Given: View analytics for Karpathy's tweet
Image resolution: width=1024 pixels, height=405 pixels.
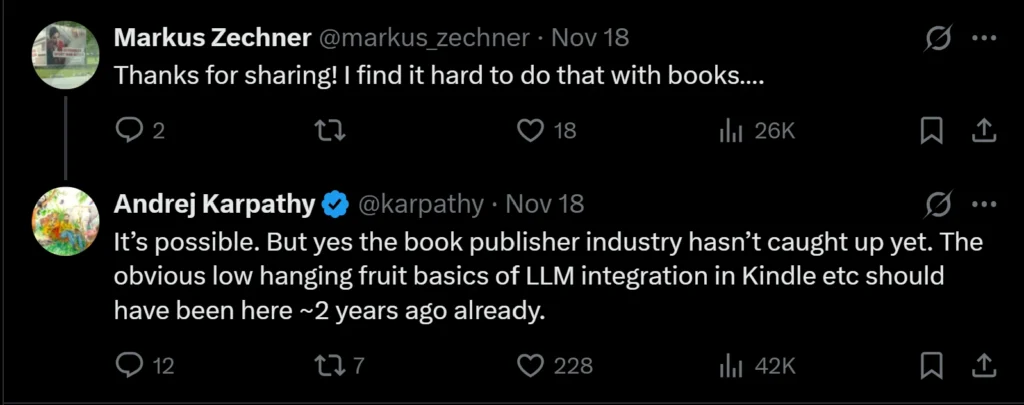Looking at the screenshot, I should coord(729,366).
